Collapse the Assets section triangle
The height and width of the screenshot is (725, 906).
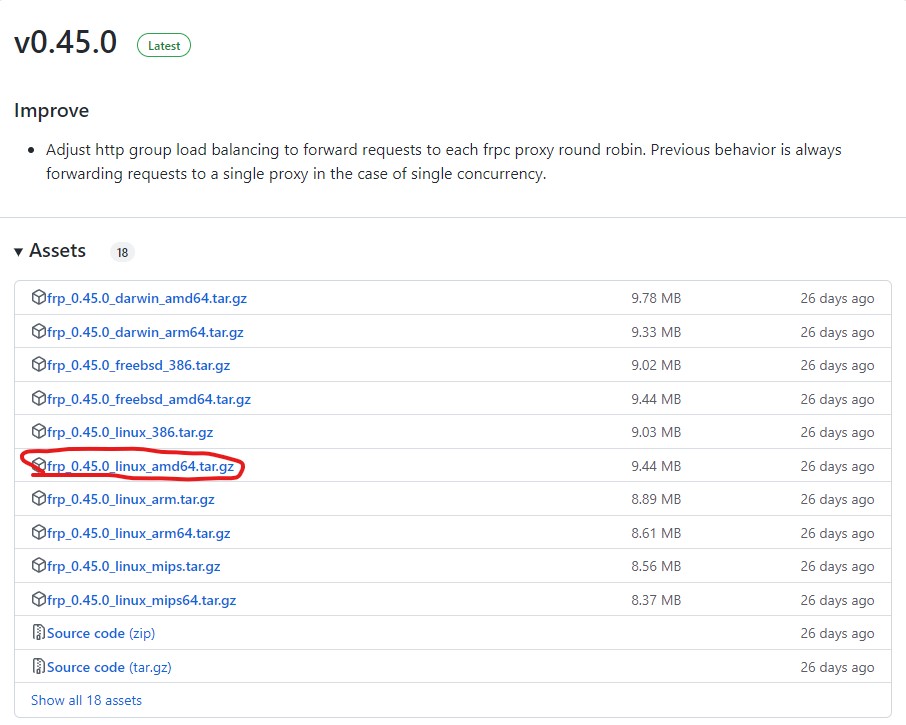pos(19,252)
